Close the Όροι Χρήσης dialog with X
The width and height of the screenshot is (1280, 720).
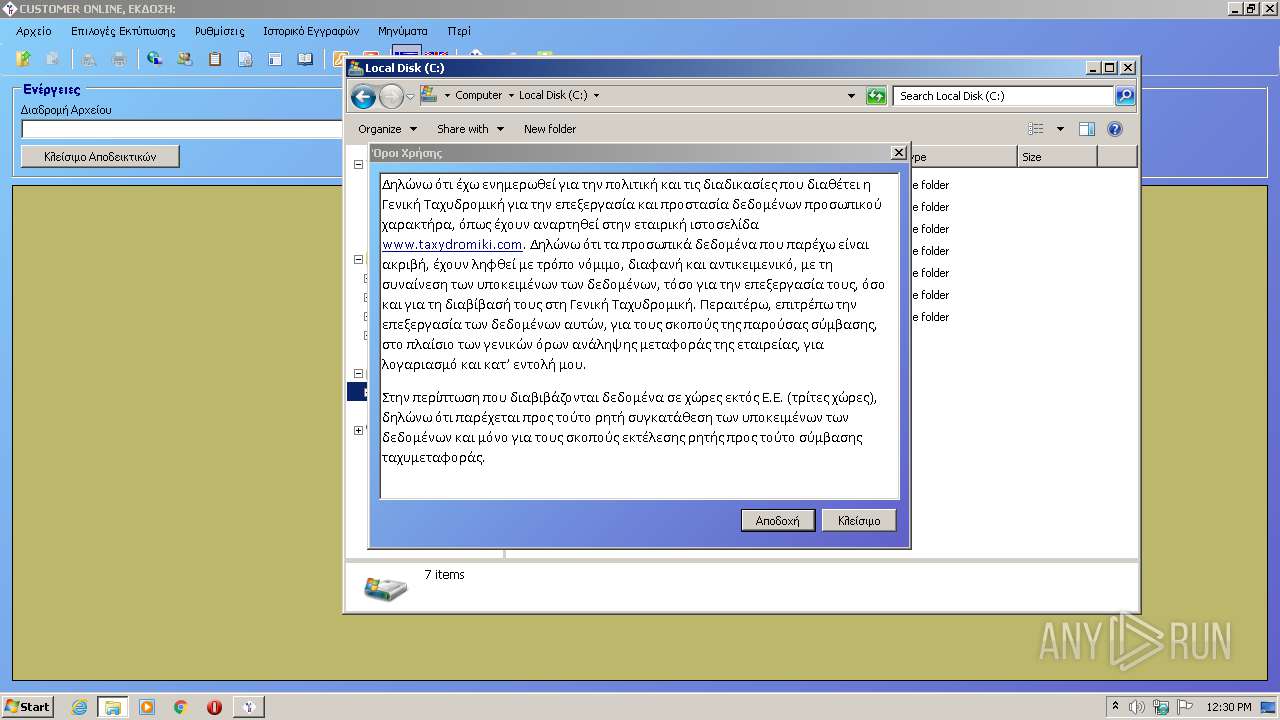[898, 153]
